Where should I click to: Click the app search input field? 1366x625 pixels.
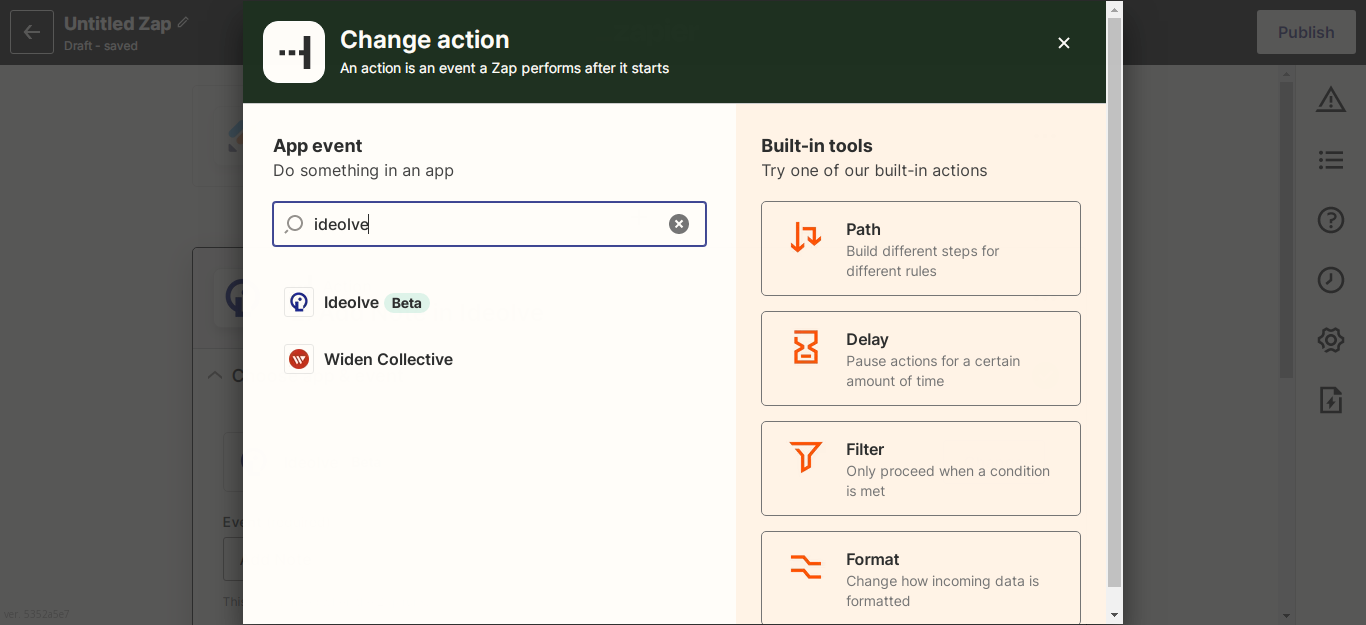point(490,224)
